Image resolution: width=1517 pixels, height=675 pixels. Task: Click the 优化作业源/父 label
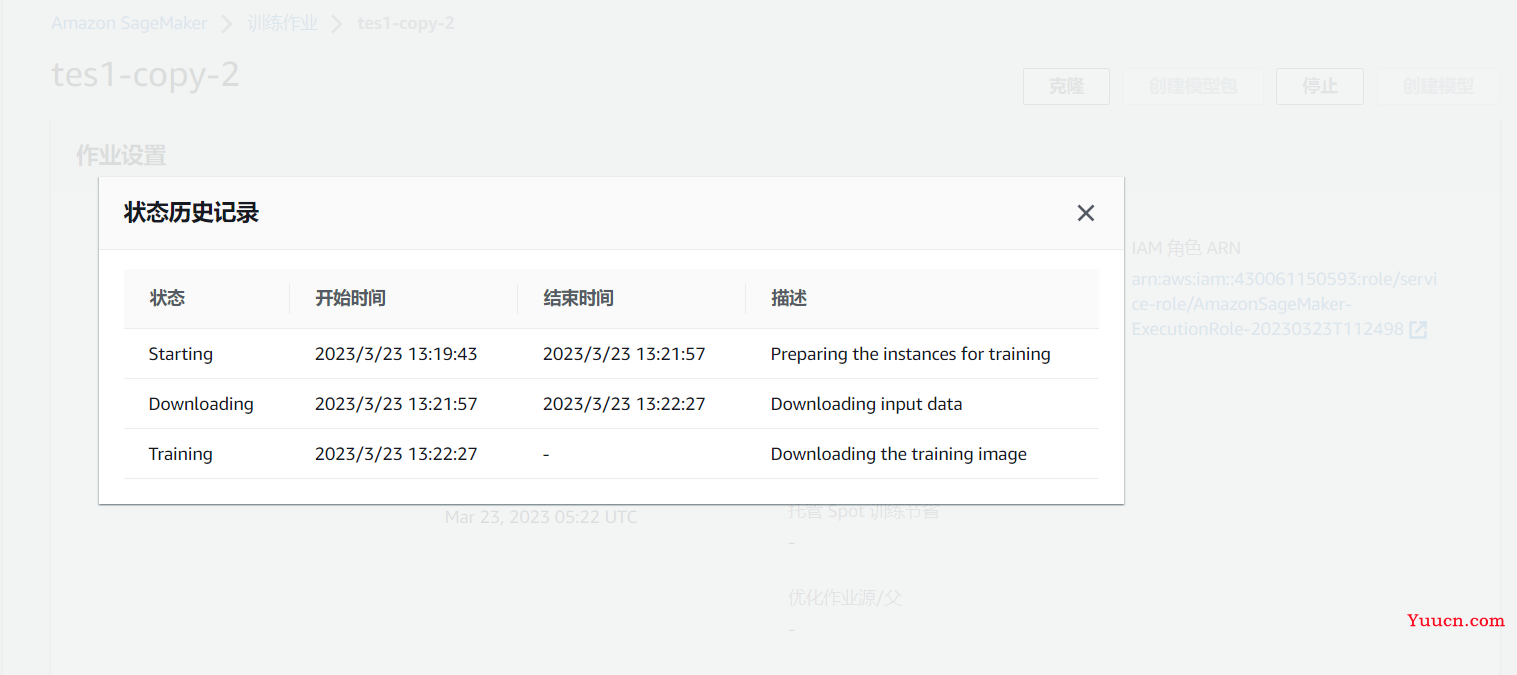tap(846, 598)
